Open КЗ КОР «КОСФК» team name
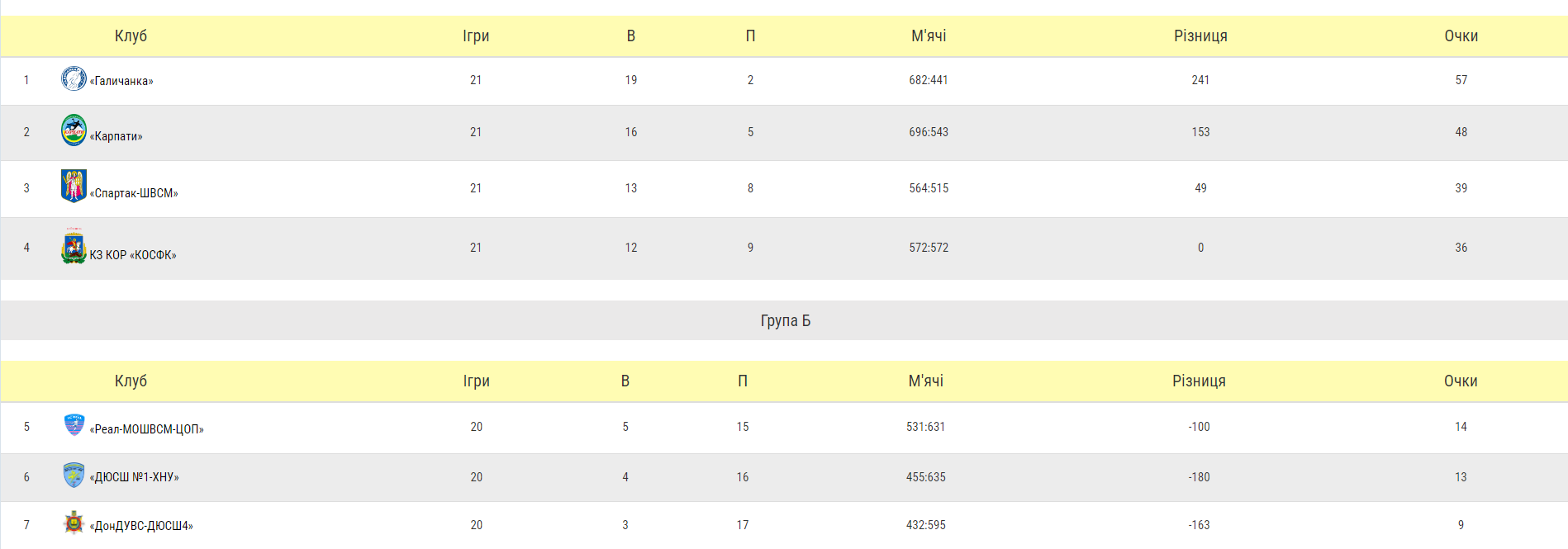 click(x=133, y=255)
